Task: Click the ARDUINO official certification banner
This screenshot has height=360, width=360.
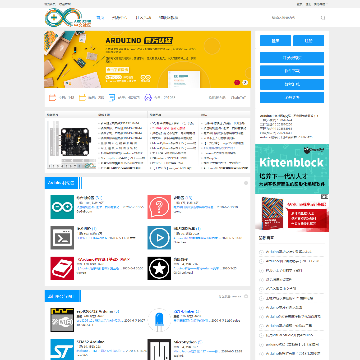Action: click(x=147, y=59)
